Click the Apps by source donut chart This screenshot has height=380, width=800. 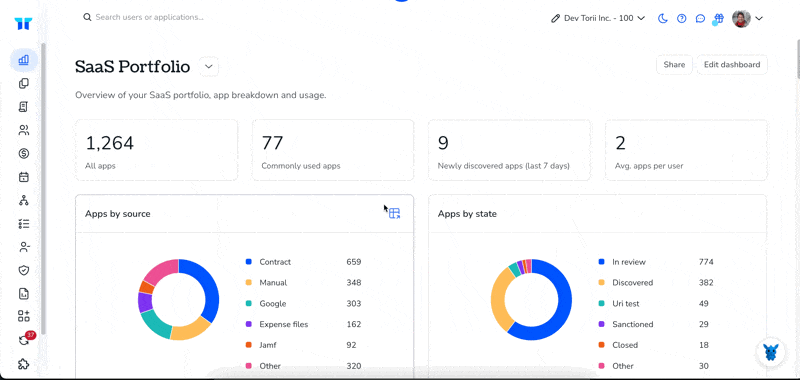[178, 299]
